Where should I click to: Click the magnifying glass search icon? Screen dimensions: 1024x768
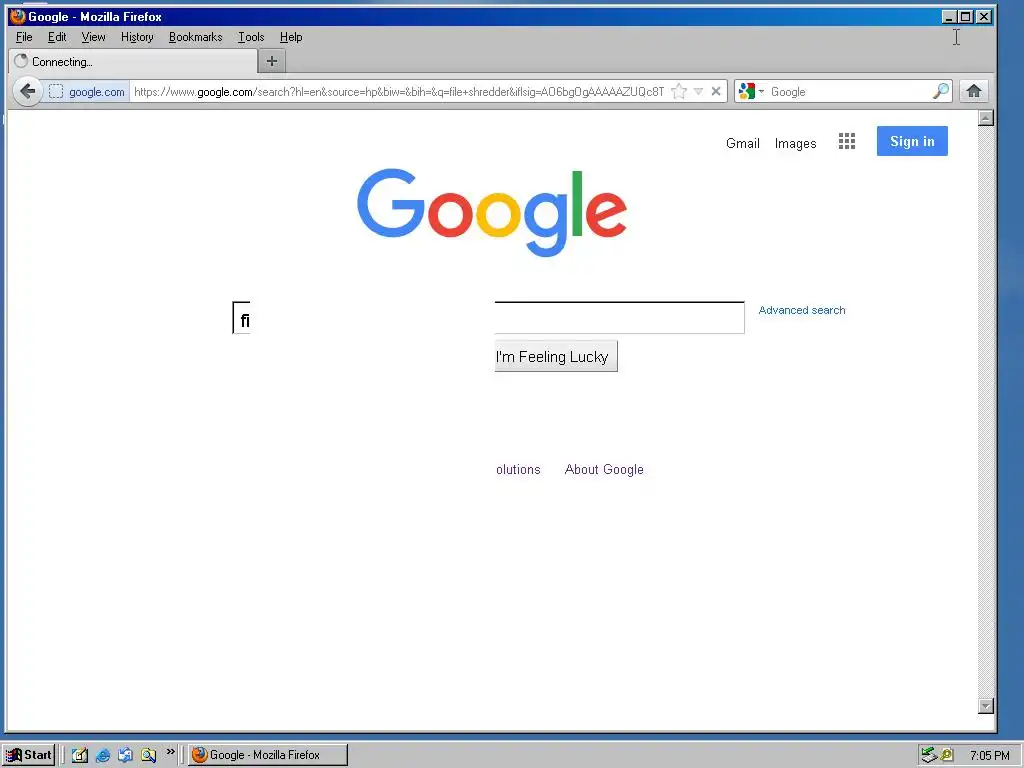tap(940, 91)
